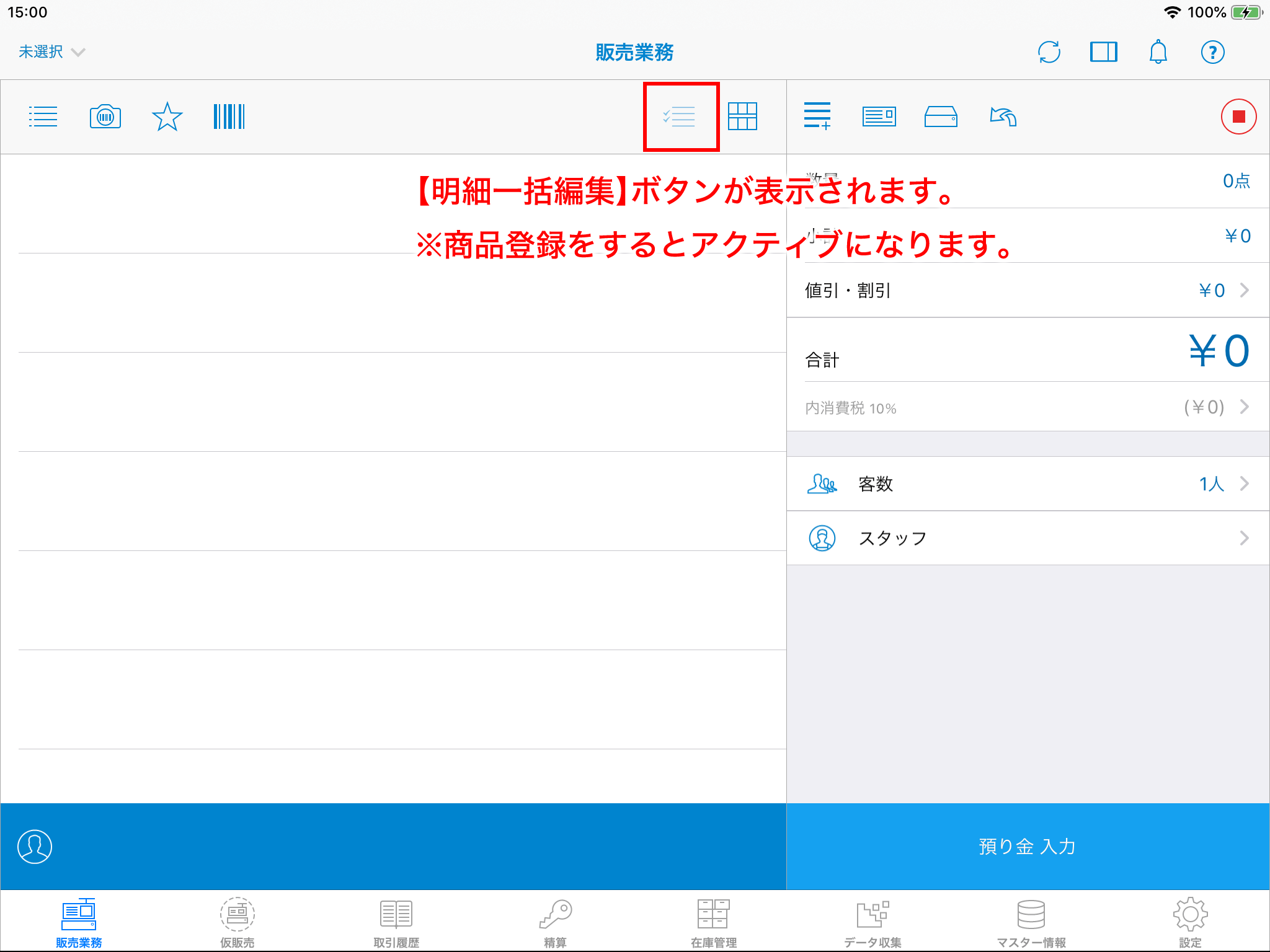Open help with the question mark icon
Image resolution: width=1270 pixels, height=952 pixels.
(x=1213, y=52)
